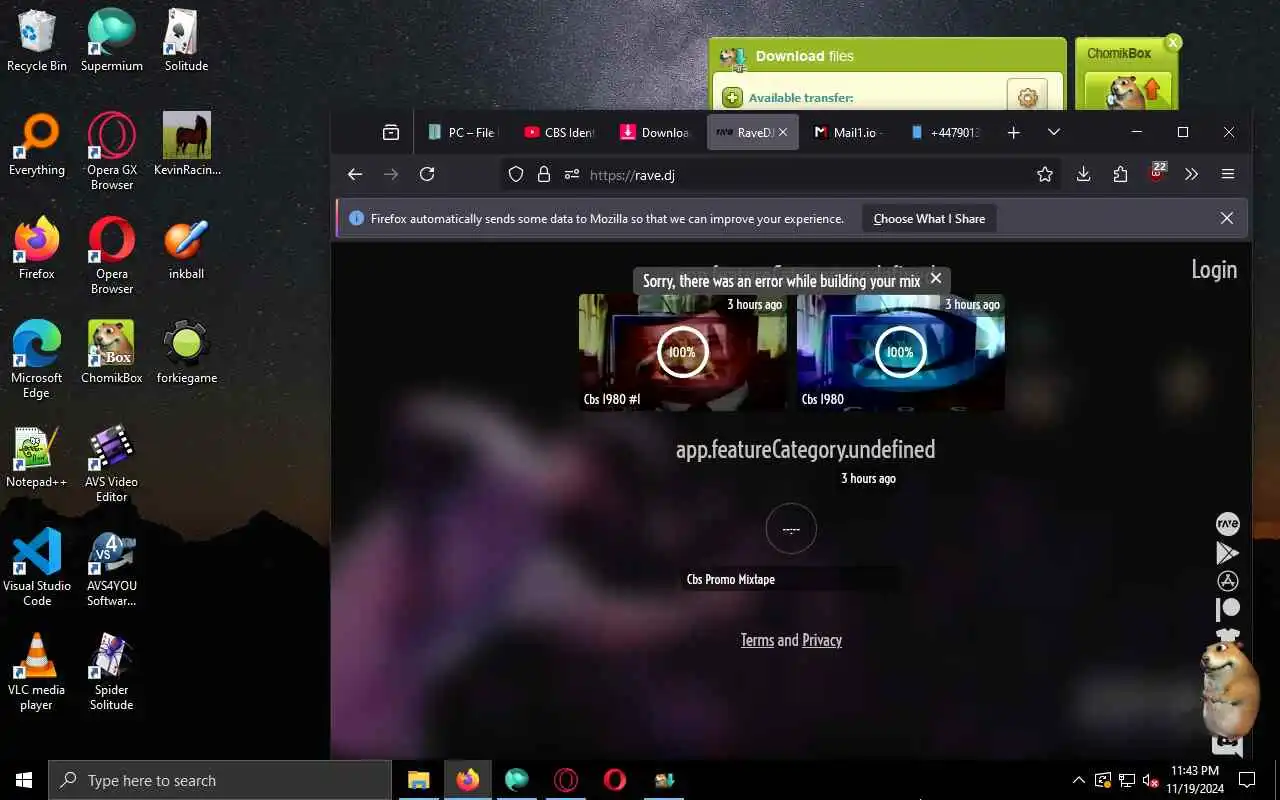Open Firefox View recent browsing icon
This screenshot has height=800, width=1280.
pyautogui.click(x=391, y=132)
